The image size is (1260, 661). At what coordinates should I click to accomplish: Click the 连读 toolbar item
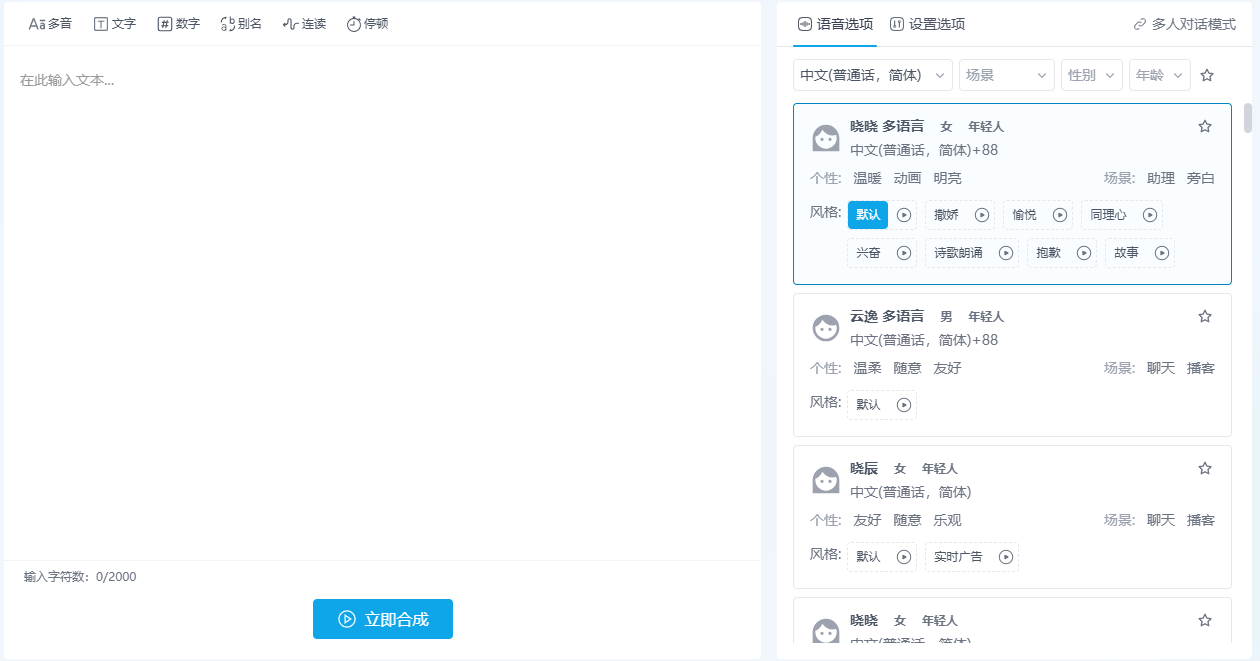[304, 23]
